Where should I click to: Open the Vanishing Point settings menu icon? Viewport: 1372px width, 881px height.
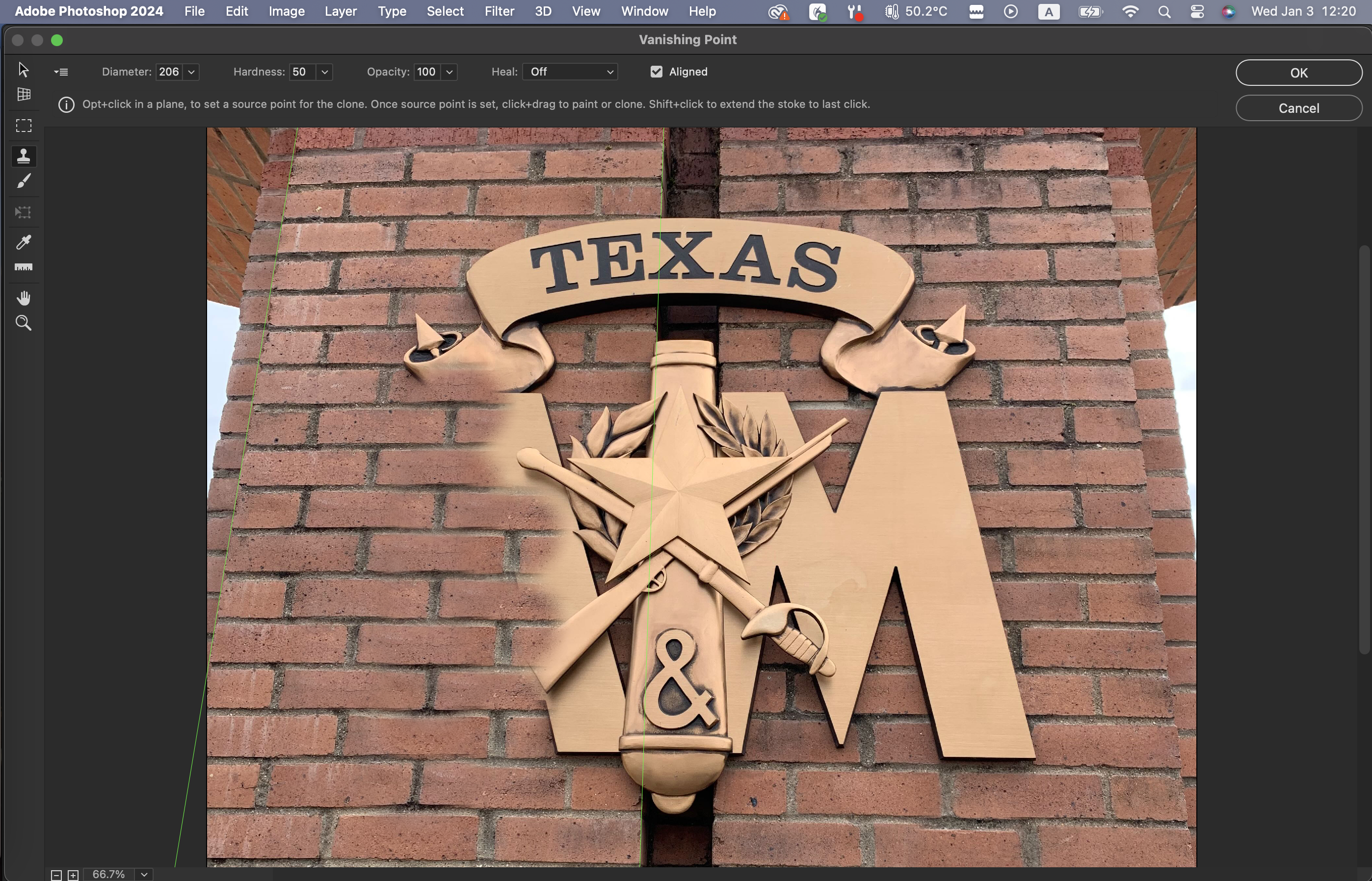61,72
